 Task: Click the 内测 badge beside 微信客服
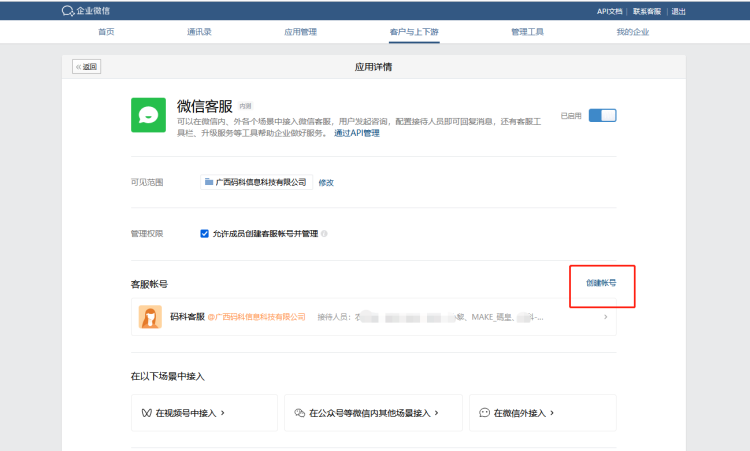[x=245, y=106]
